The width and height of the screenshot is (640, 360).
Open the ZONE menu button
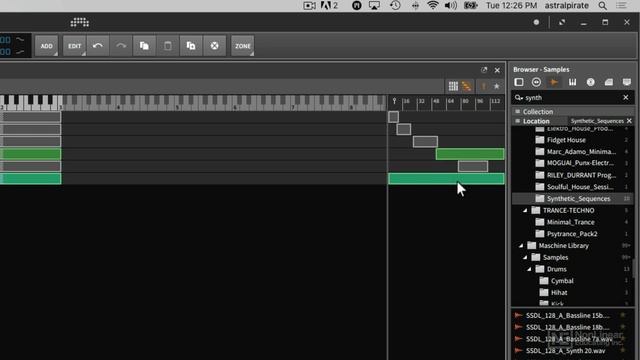point(242,46)
